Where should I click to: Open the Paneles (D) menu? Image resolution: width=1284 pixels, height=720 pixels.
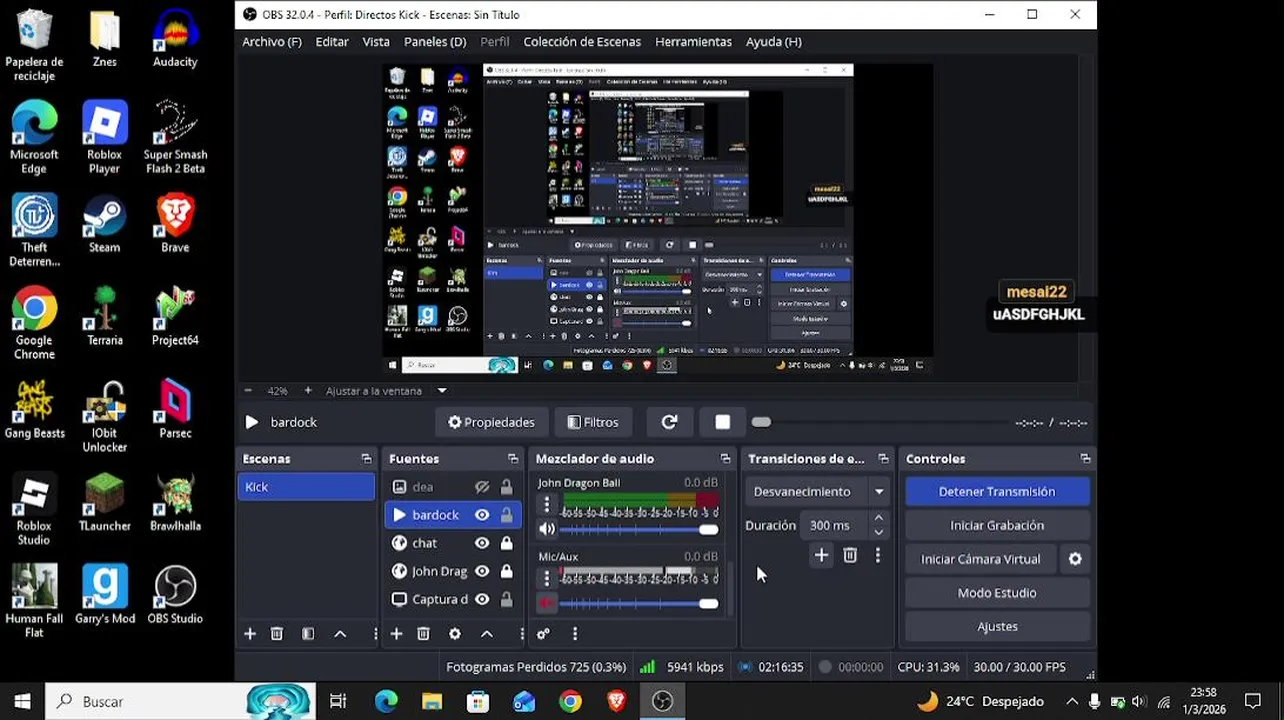(x=435, y=42)
